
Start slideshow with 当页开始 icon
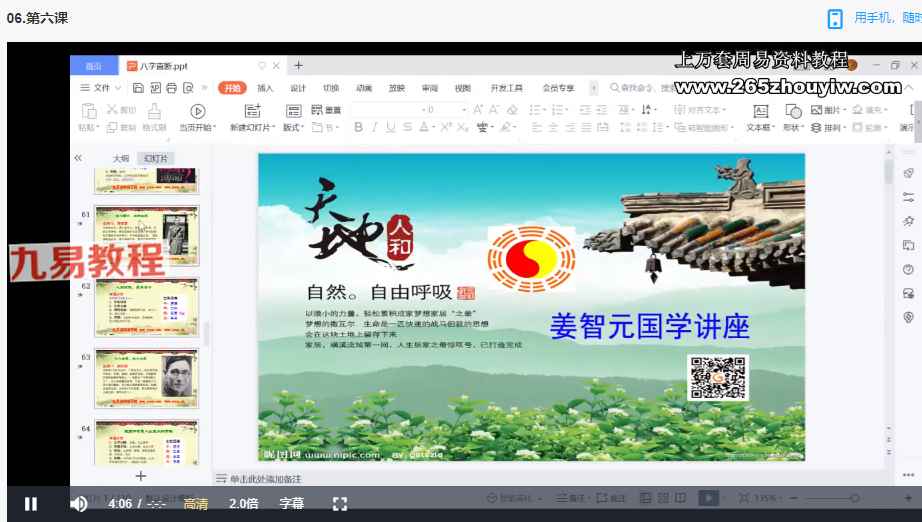[x=198, y=111]
